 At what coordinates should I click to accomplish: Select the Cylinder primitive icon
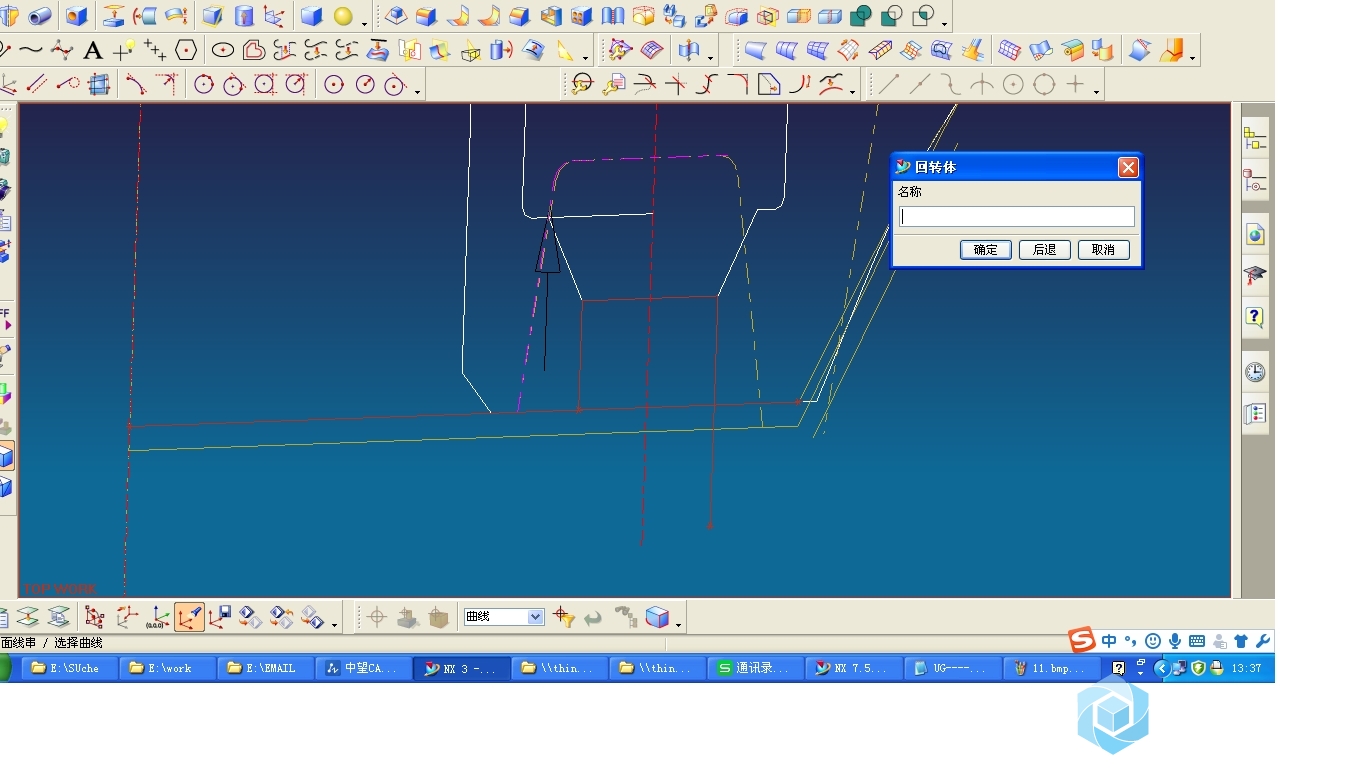pyautogui.click(x=244, y=16)
